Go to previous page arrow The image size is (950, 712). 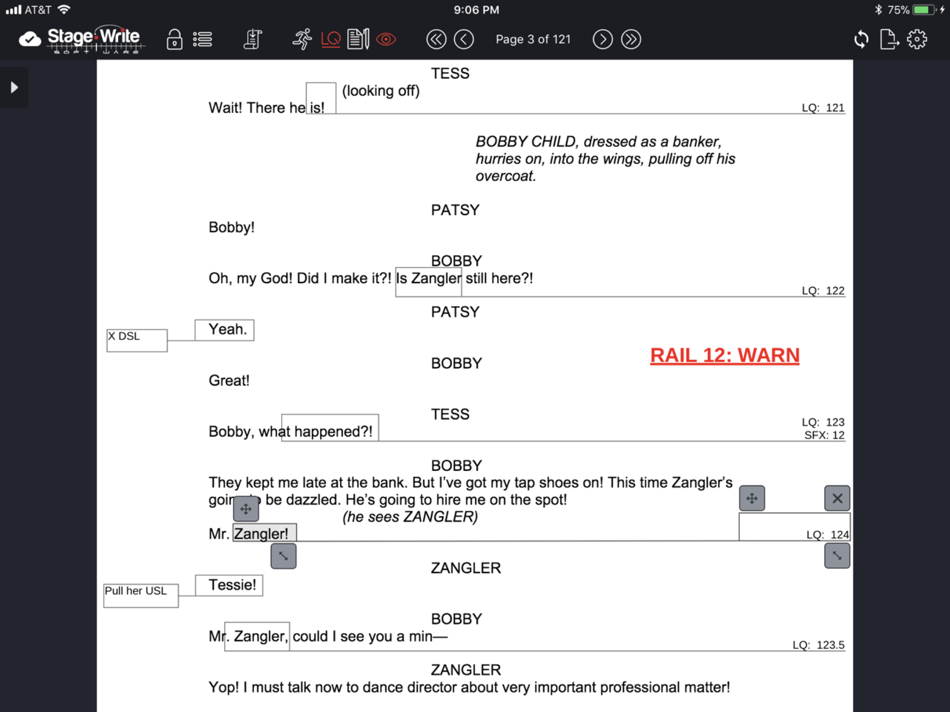(x=464, y=39)
